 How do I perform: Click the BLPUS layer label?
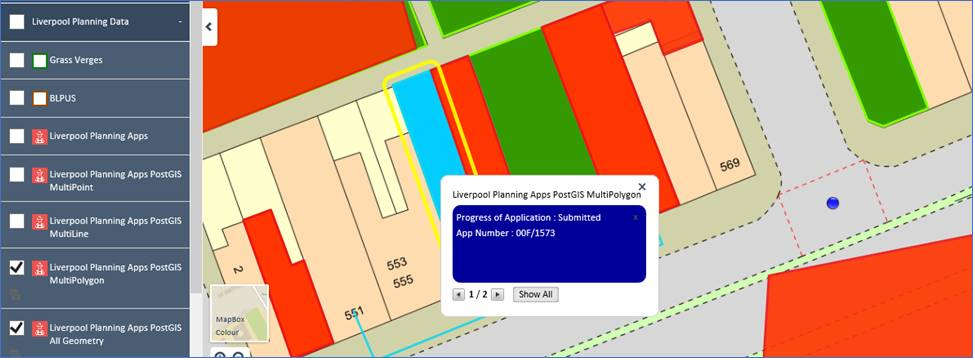point(63,98)
